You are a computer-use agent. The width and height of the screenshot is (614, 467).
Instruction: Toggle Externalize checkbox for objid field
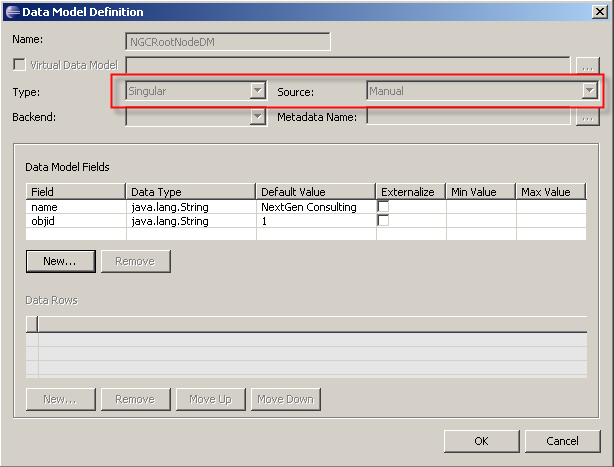(383, 221)
